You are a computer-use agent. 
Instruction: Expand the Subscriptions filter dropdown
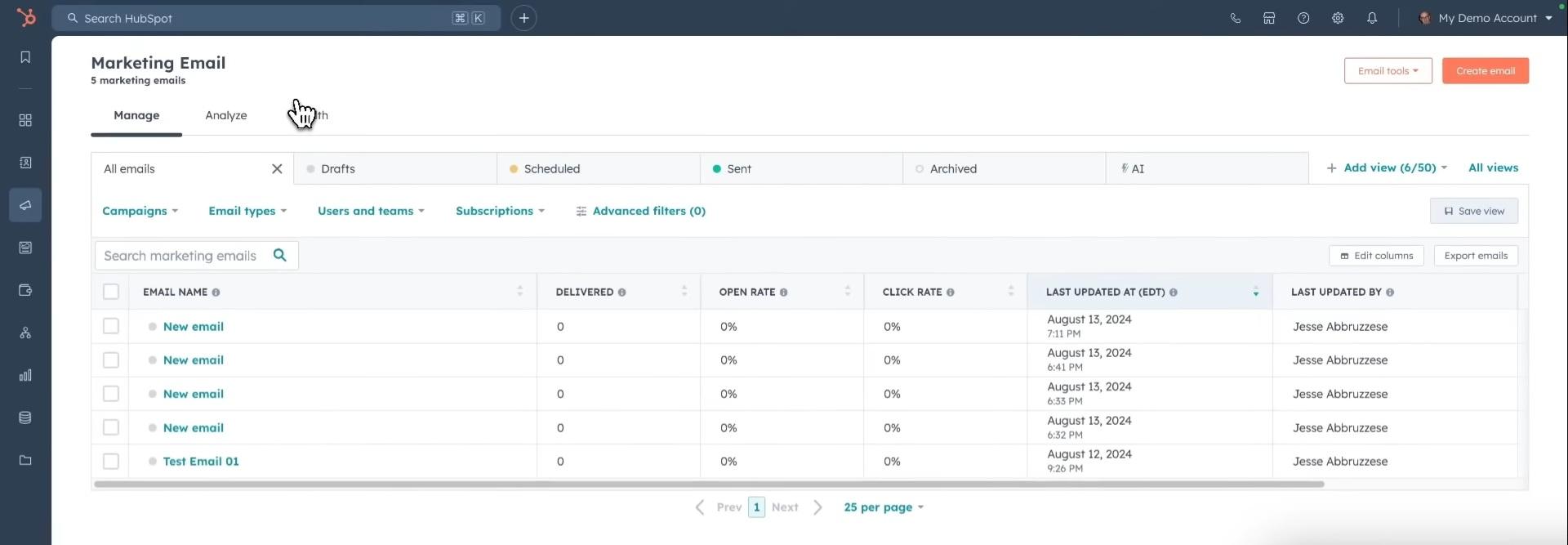tap(500, 211)
